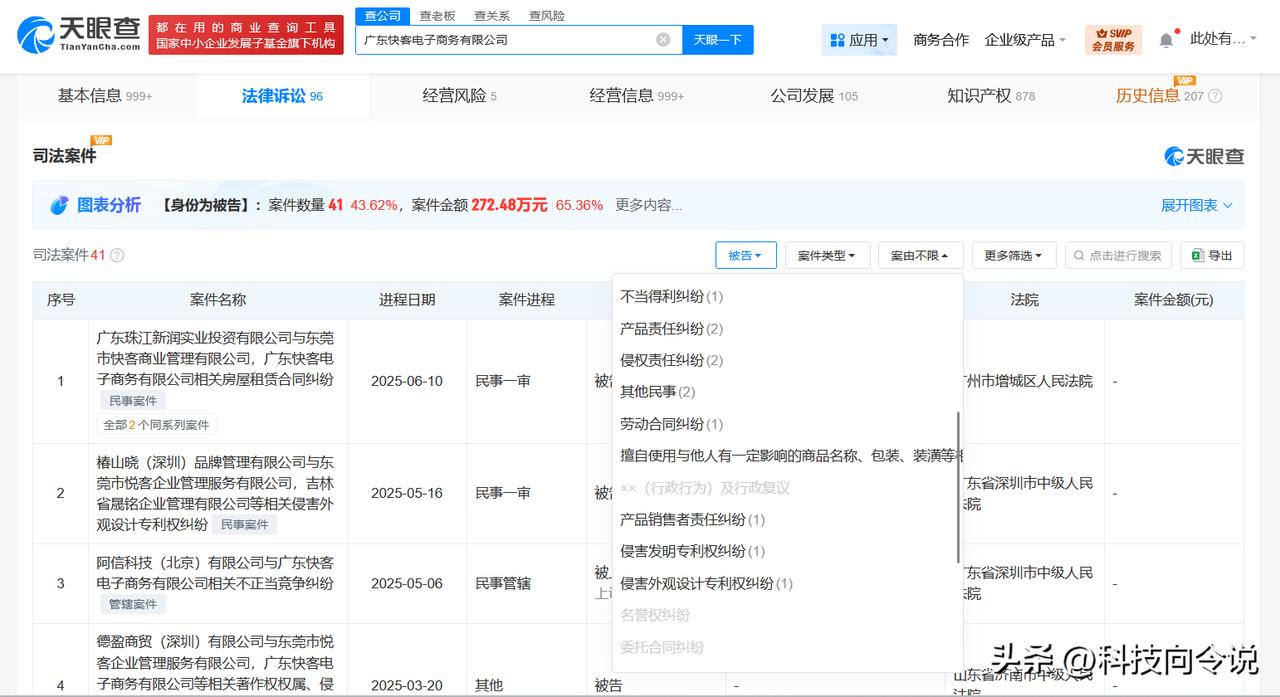Image resolution: width=1280 pixels, height=697 pixels.
Task: Open case 广东珠江新润实业投资有限公司 lease dispute
Action: [x=215, y=359]
